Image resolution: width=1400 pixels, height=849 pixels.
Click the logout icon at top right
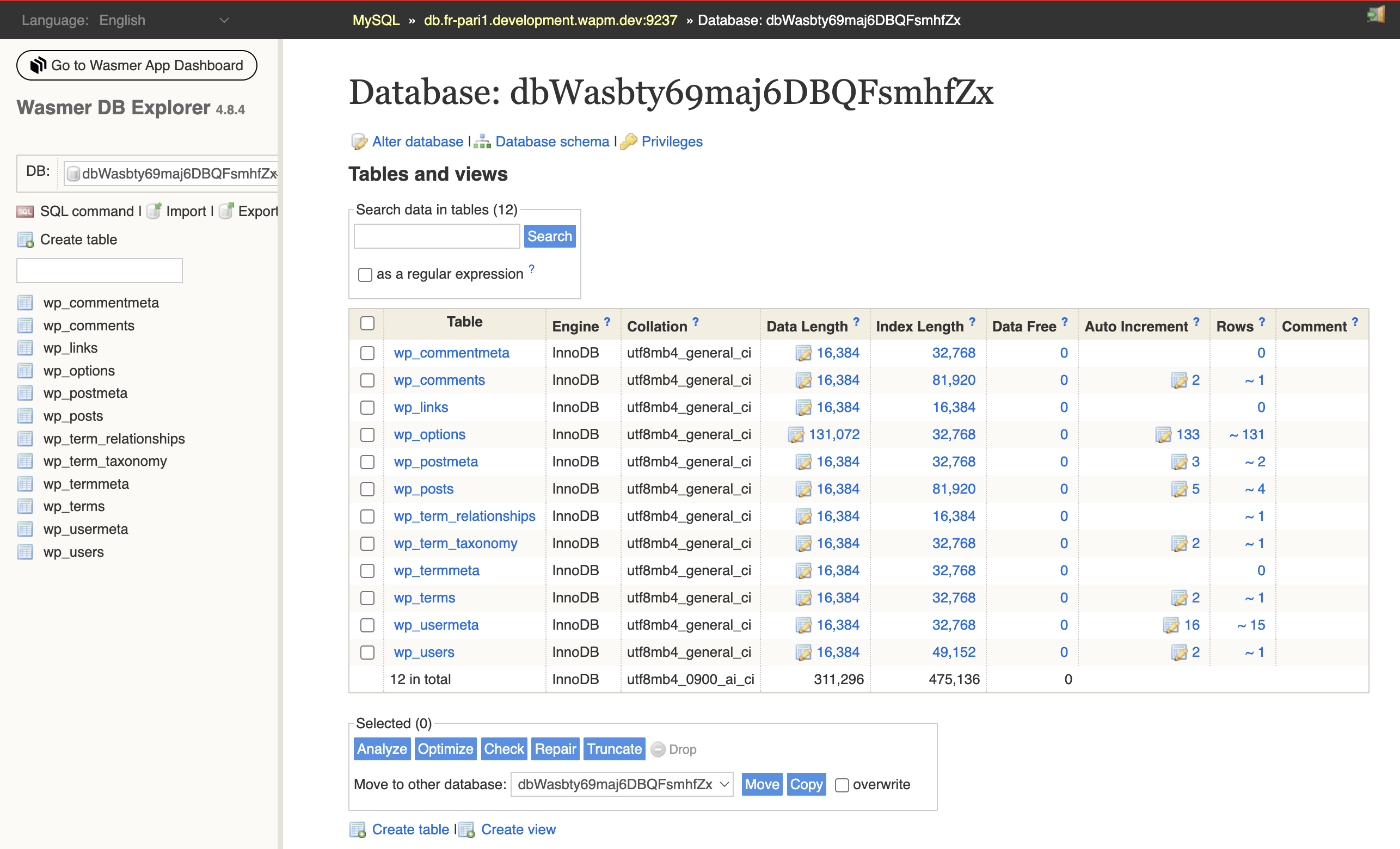click(1376, 14)
